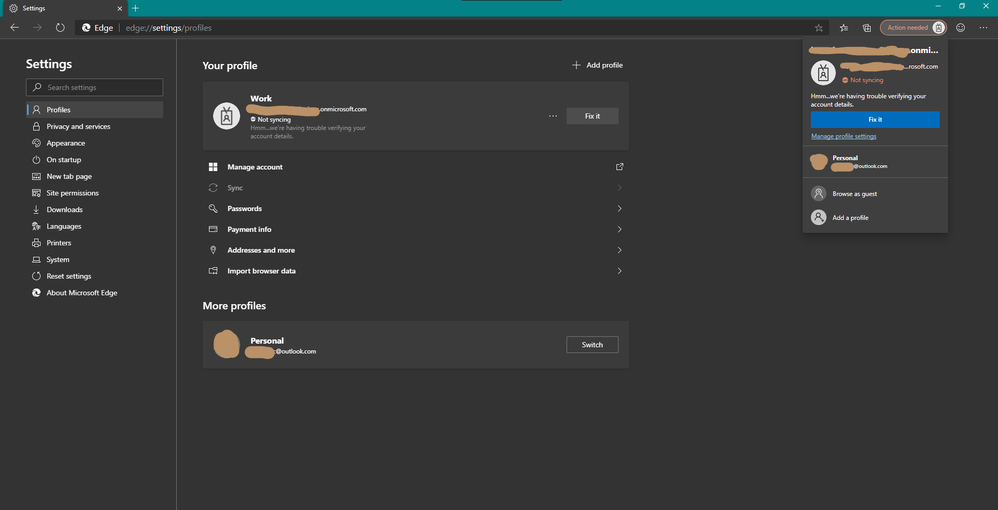Viewport: 998px width, 510px height.
Task: Send feedback via the smiley icon
Action: click(x=960, y=27)
